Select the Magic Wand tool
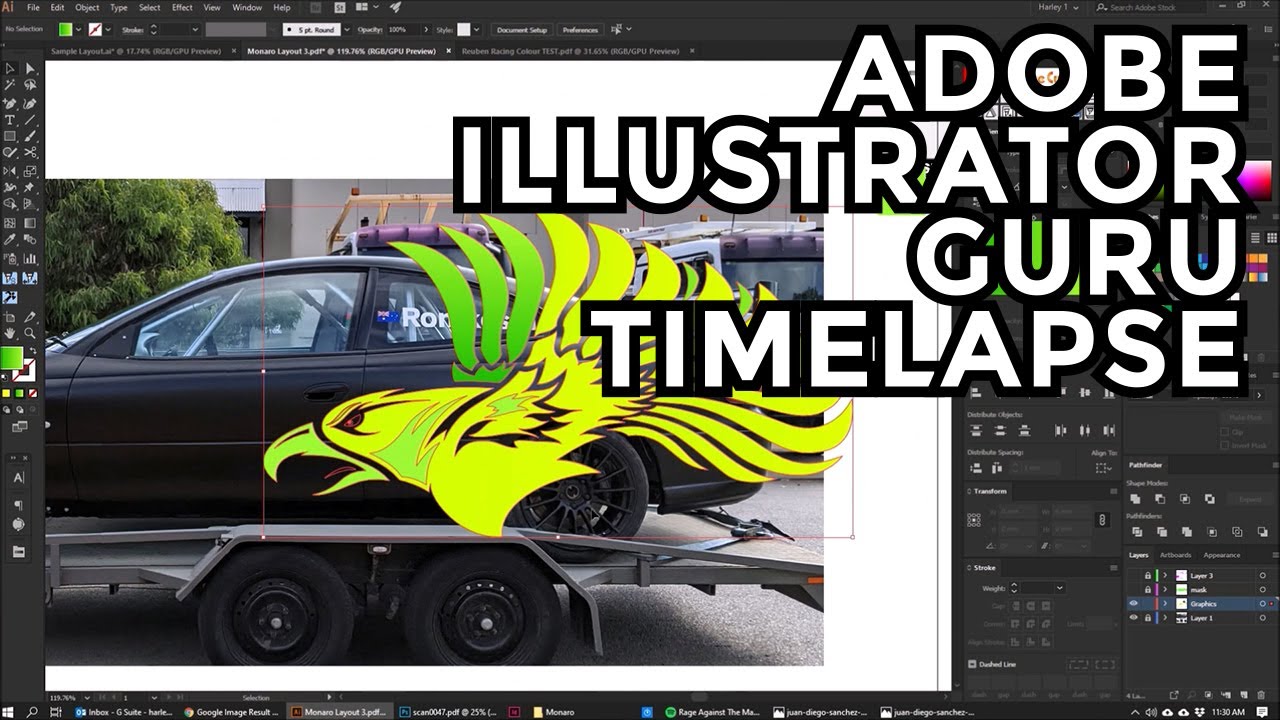Image resolution: width=1280 pixels, height=720 pixels. [x=10, y=85]
